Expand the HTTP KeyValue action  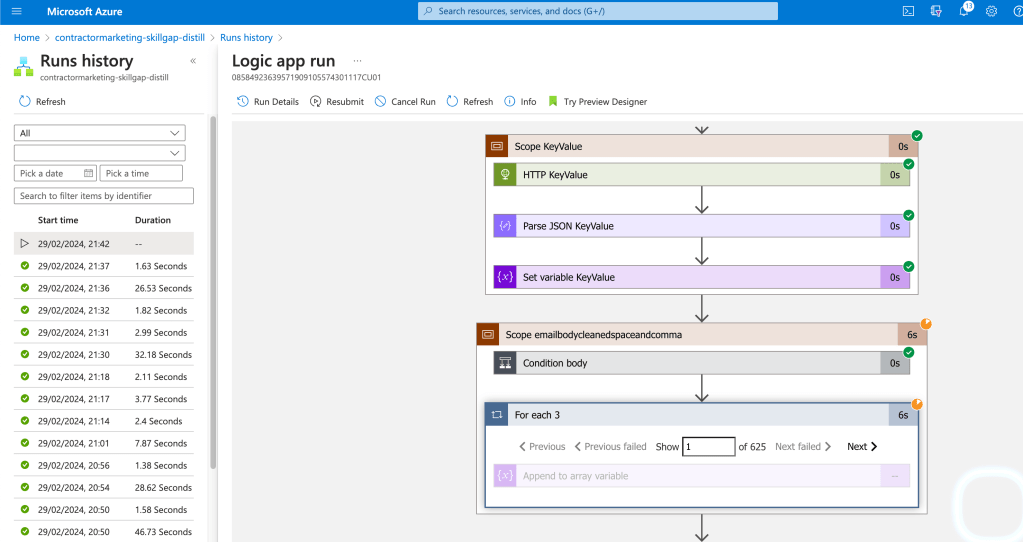701,175
